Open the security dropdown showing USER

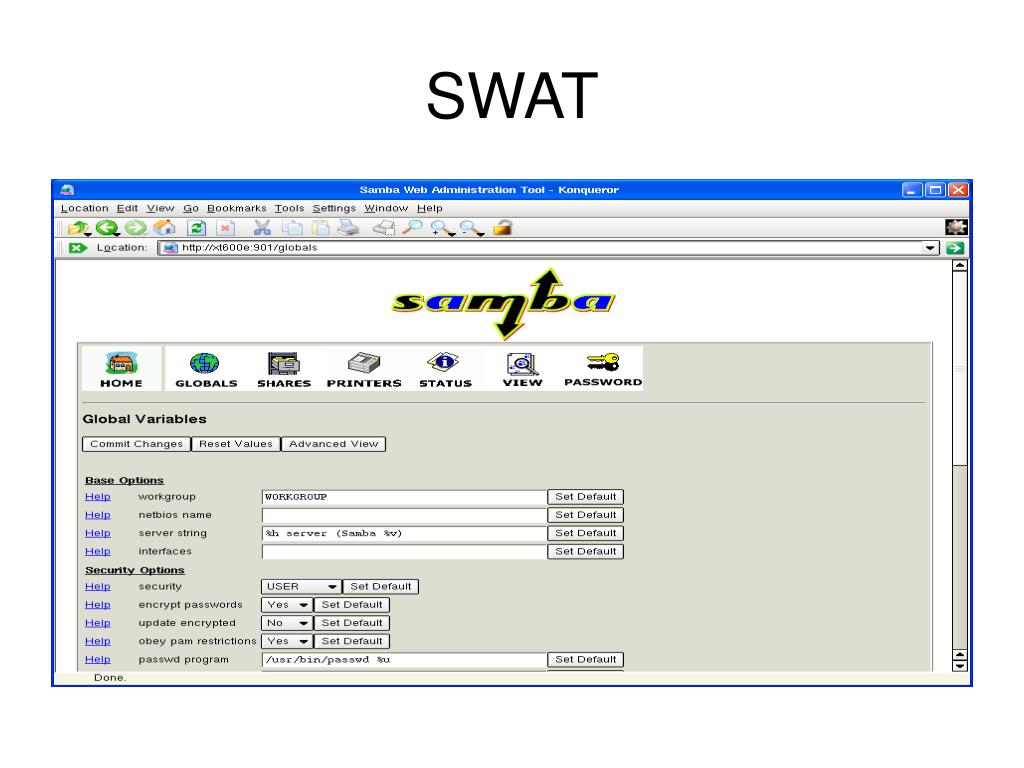coord(301,586)
